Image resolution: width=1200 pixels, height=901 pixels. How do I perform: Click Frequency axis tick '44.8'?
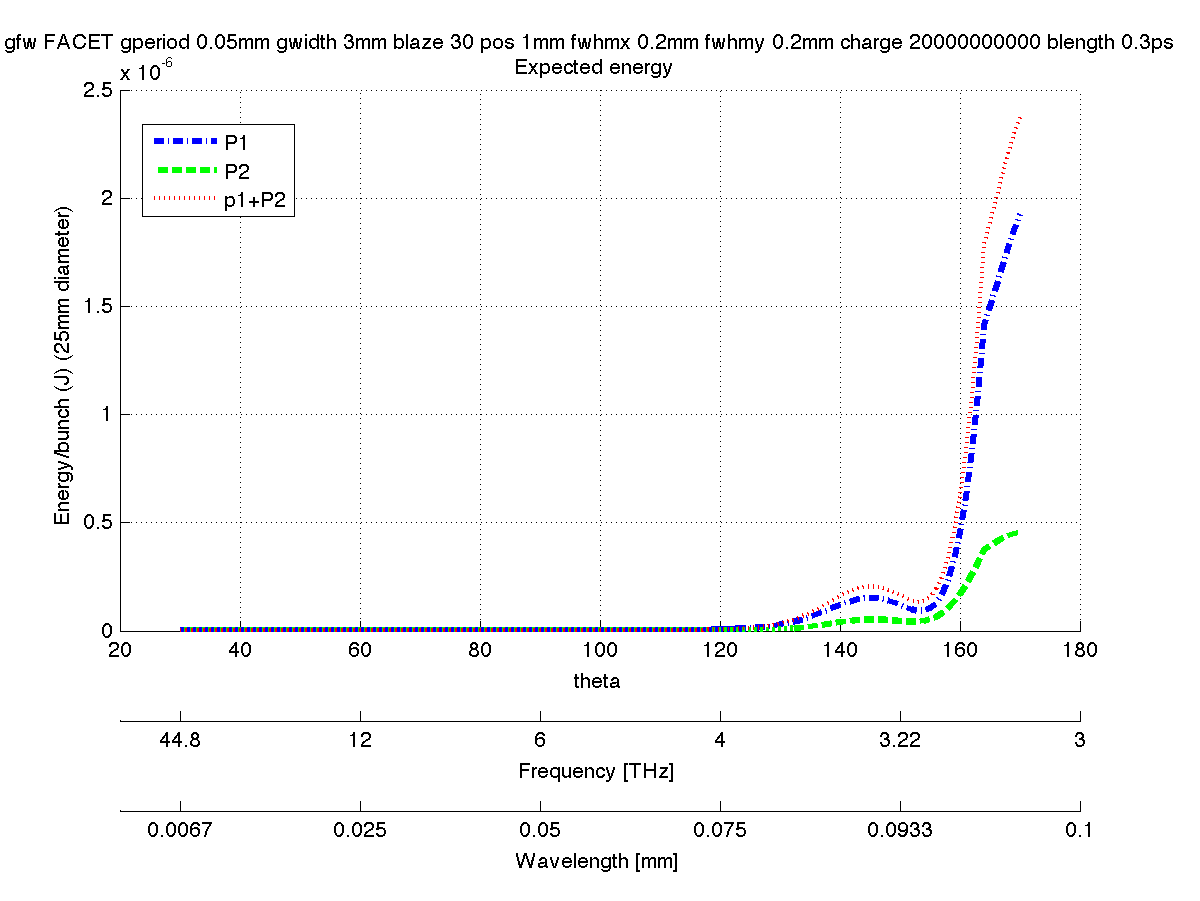[x=180, y=740]
